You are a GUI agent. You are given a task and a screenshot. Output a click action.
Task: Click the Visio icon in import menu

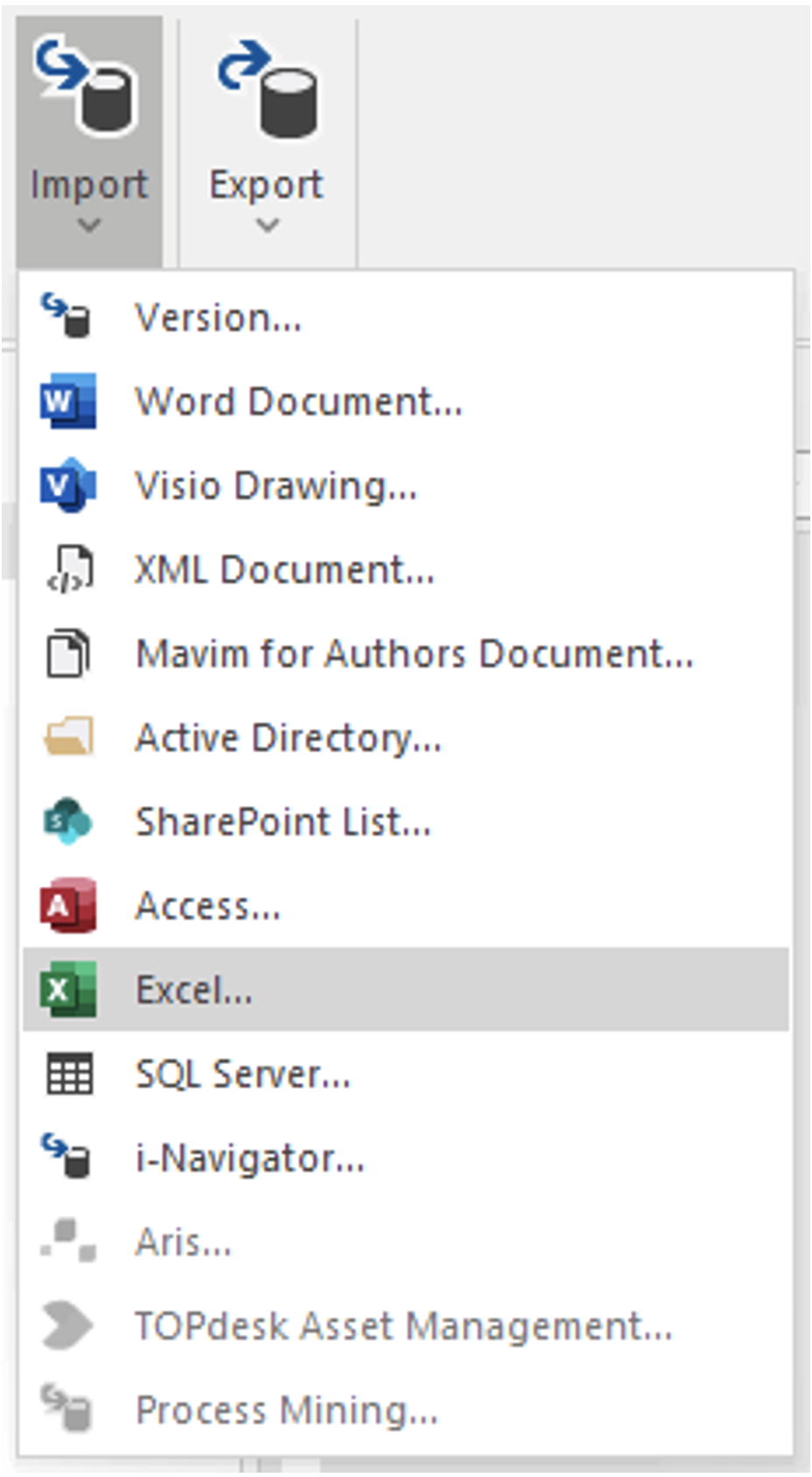[x=68, y=485]
